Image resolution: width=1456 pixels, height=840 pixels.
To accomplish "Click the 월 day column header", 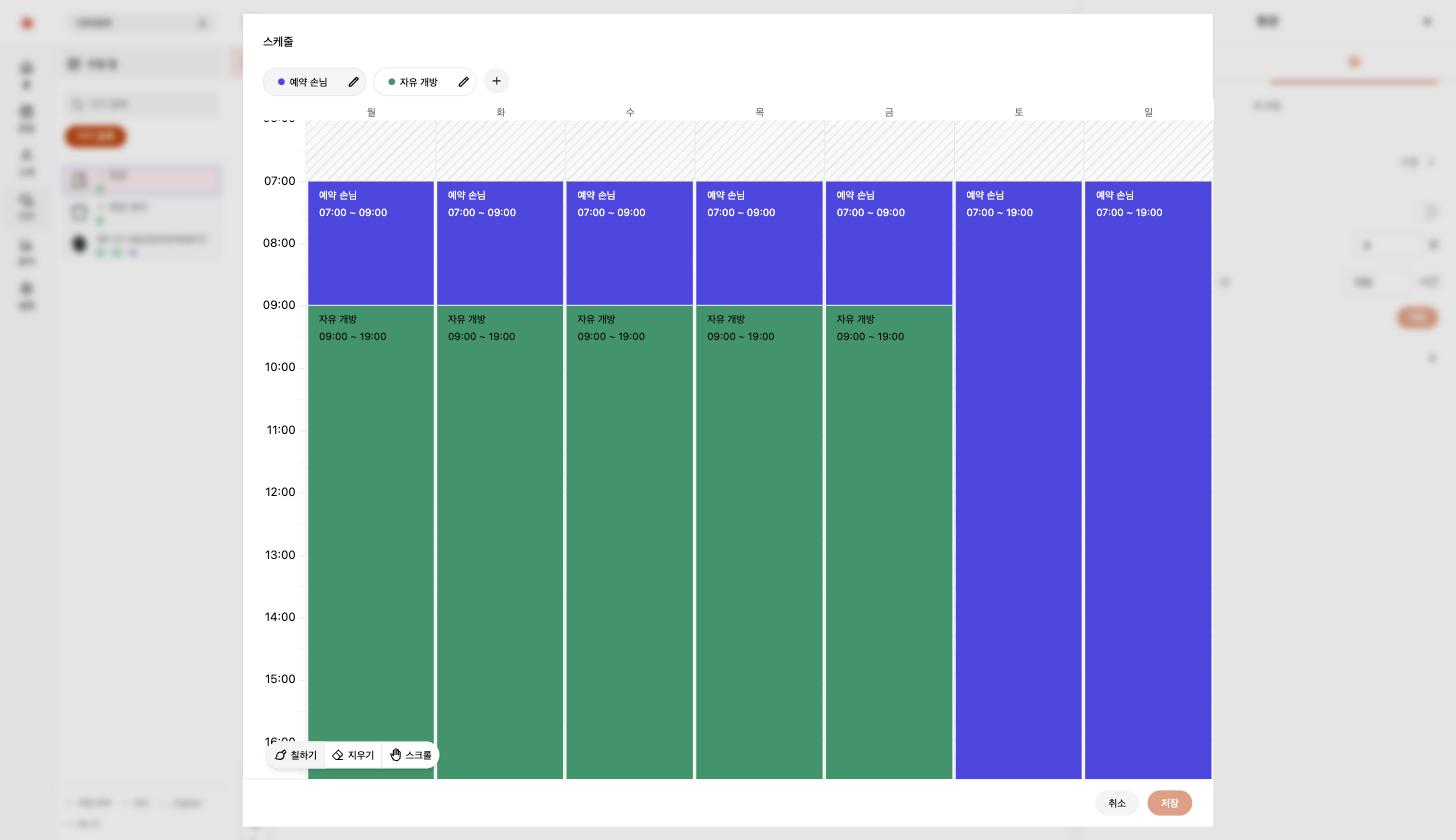I will (x=371, y=112).
